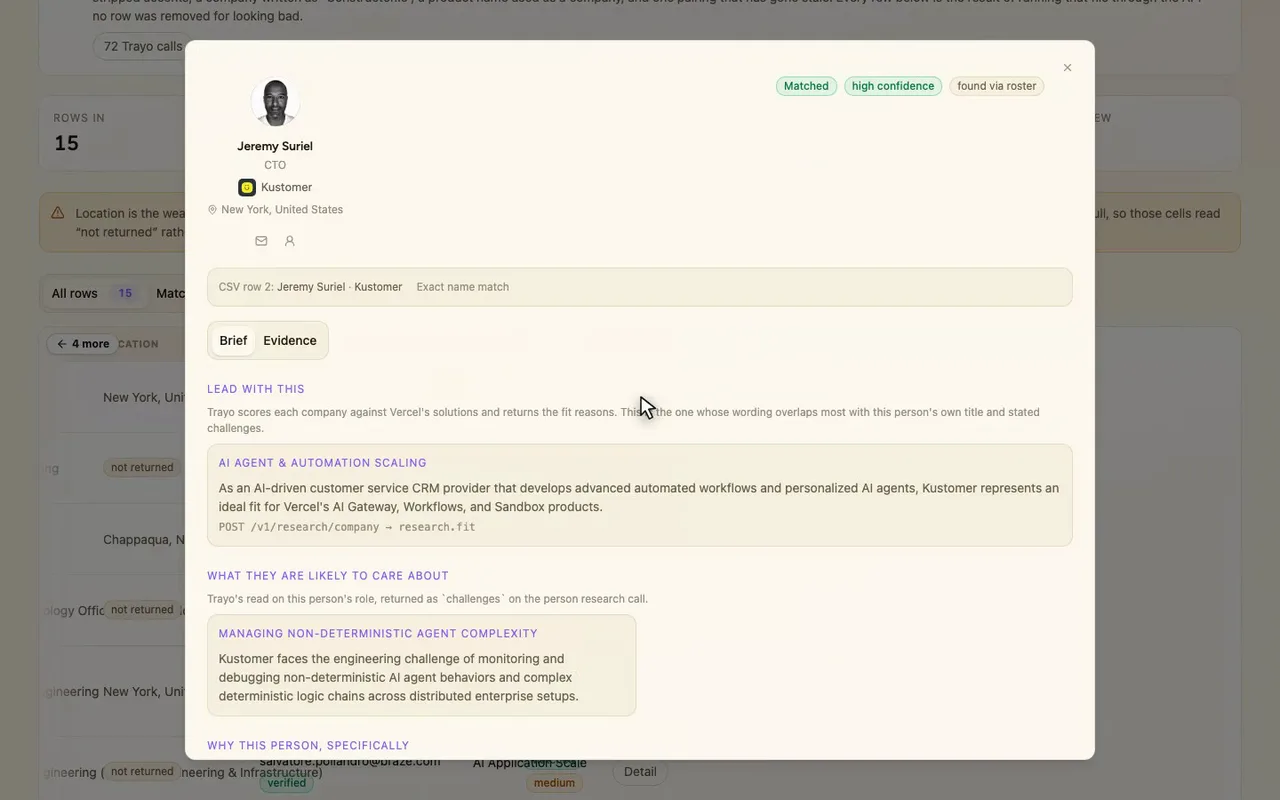Click the warning triangle icon in the location notice
The height and width of the screenshot is (800, 1280).
point(59,213)
